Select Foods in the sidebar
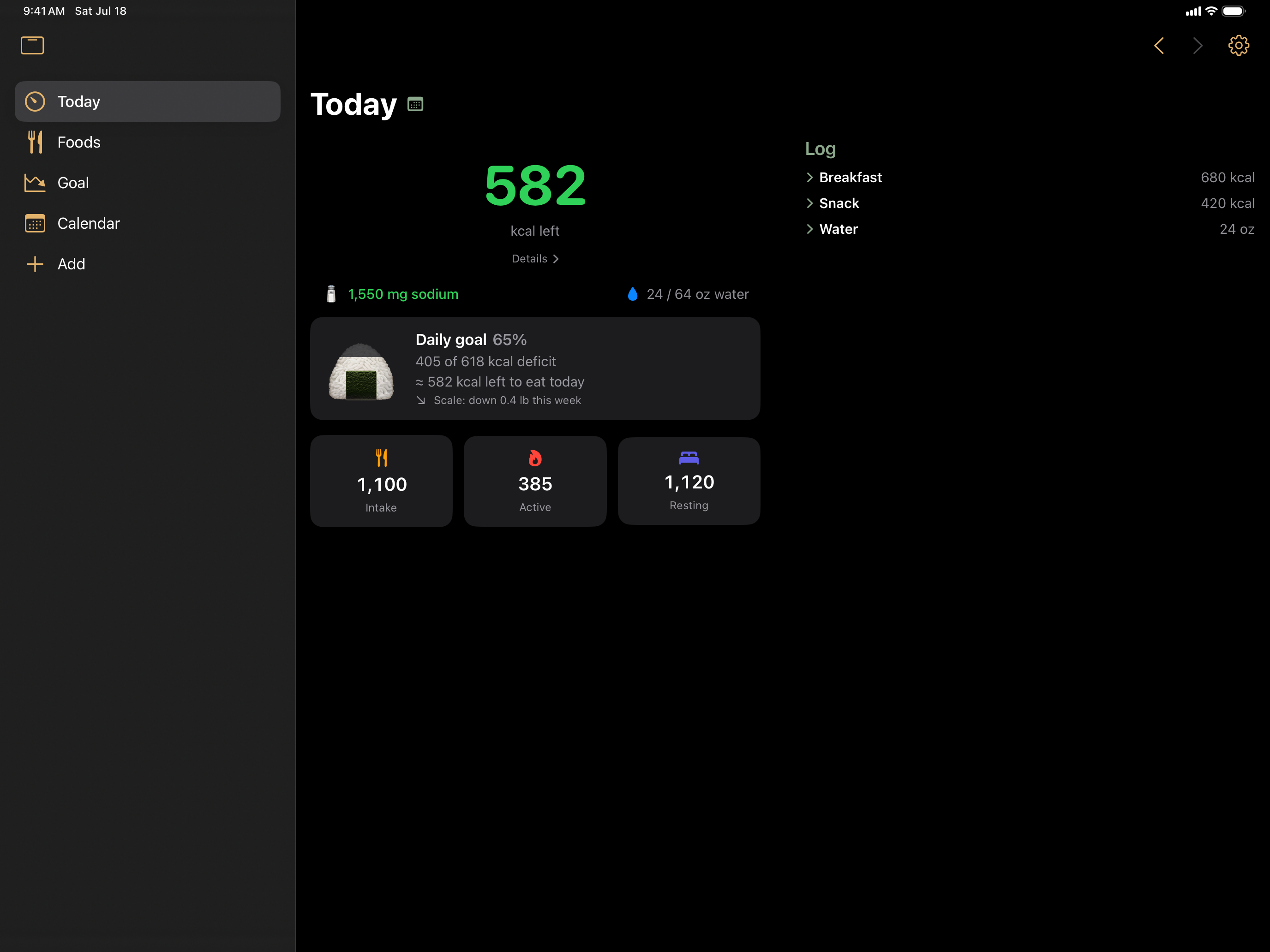Screen dimensions: 1270x952 click(148, 142)
